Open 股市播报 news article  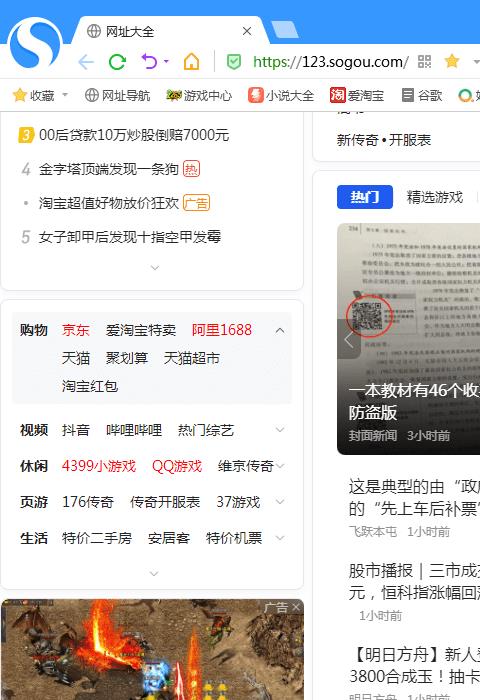pos(414,582)
